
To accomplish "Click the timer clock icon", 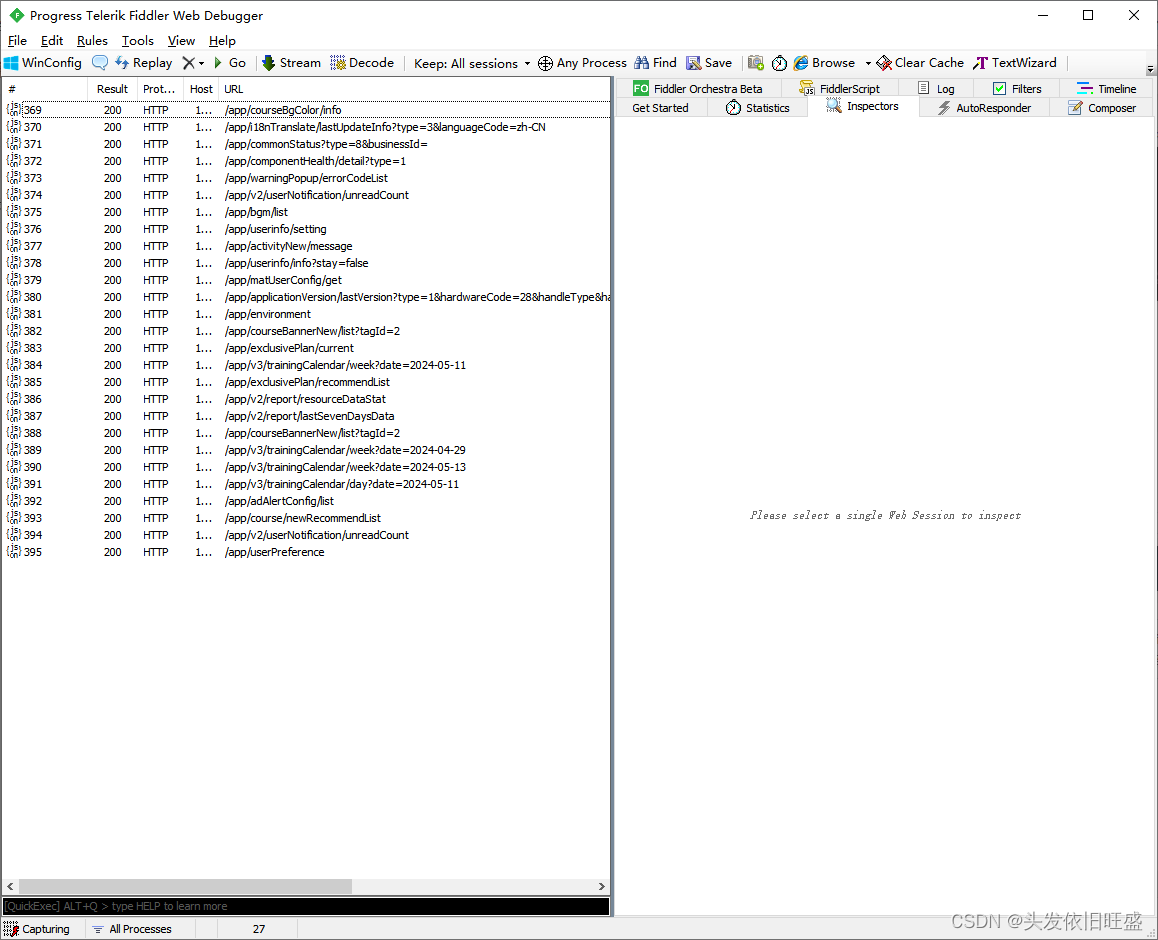I will 779,64.
